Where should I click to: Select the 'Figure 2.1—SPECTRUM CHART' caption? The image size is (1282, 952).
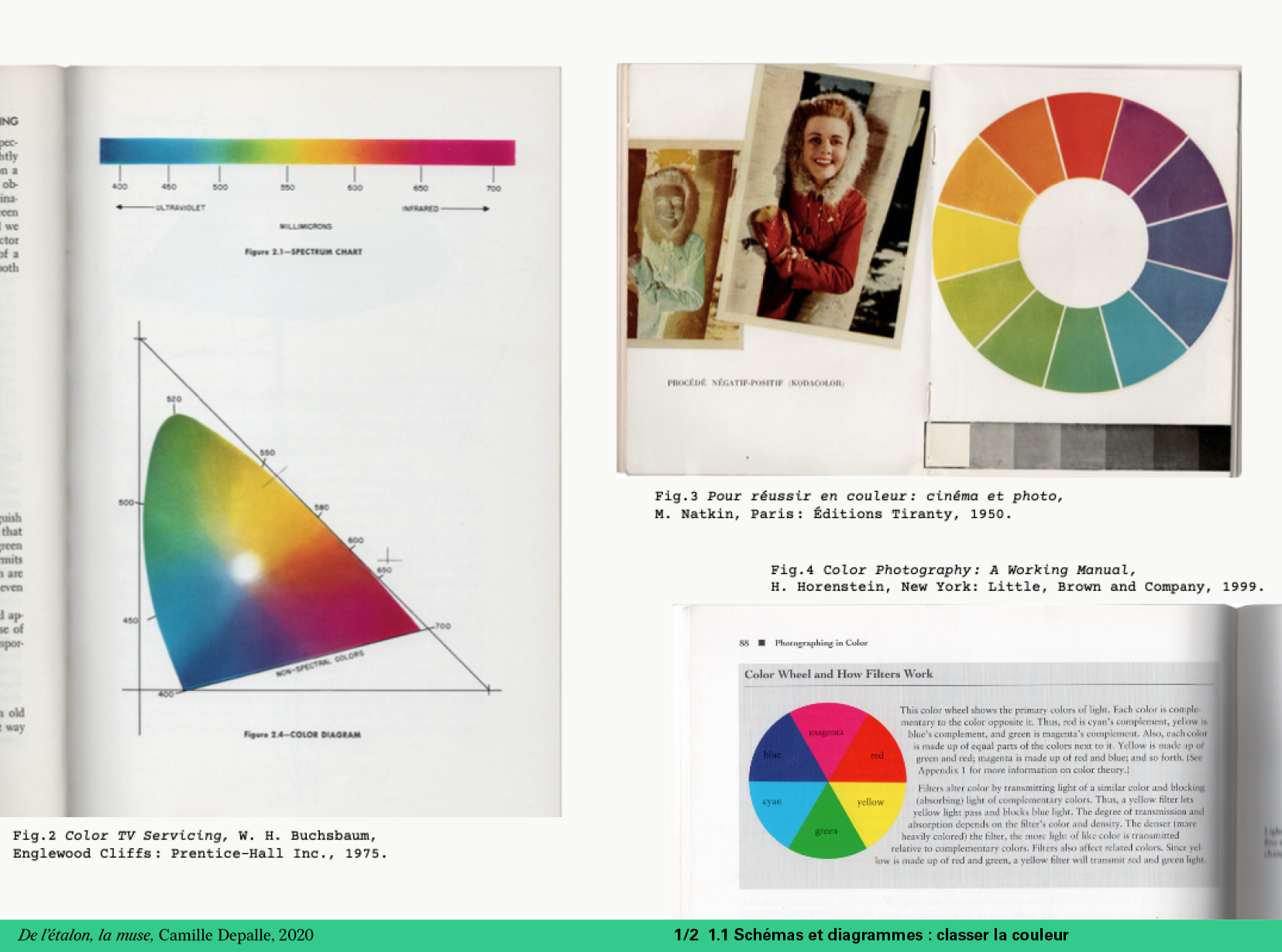pos(304,252)
